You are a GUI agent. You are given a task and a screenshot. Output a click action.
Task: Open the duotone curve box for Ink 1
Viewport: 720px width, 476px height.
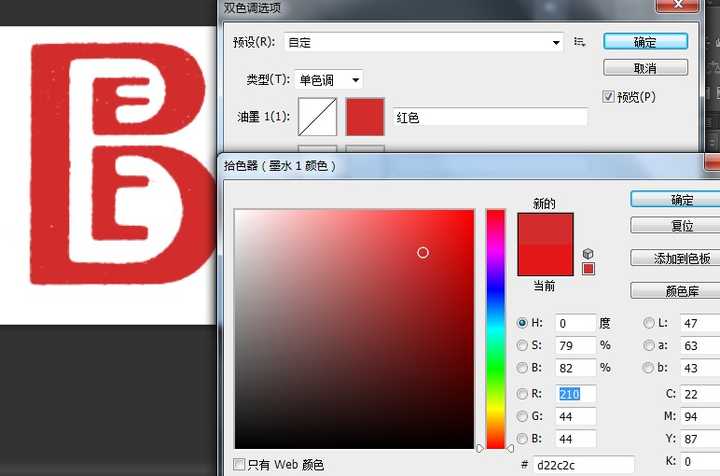click(x=317, y=117)
